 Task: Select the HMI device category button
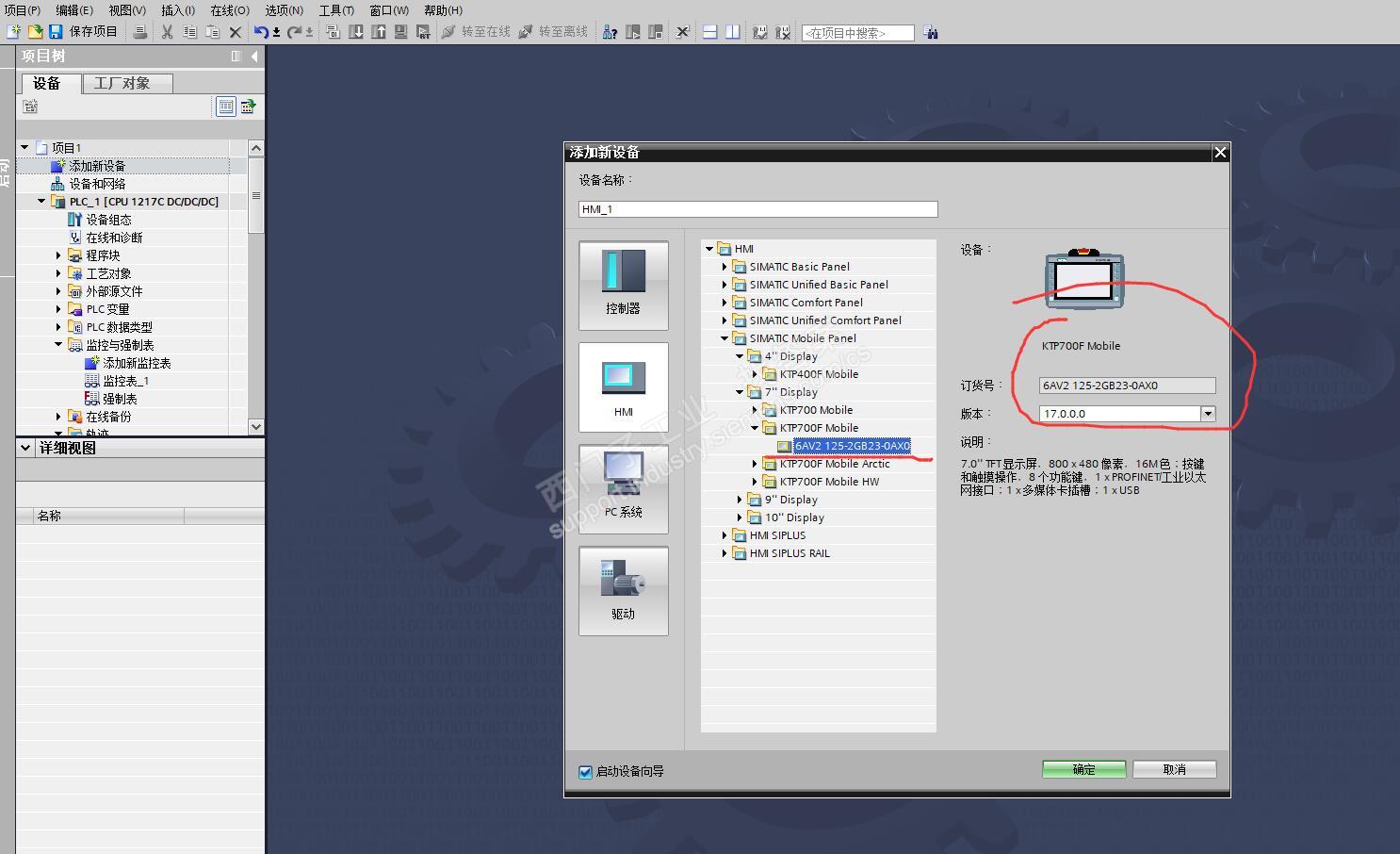tap(624, 387)
